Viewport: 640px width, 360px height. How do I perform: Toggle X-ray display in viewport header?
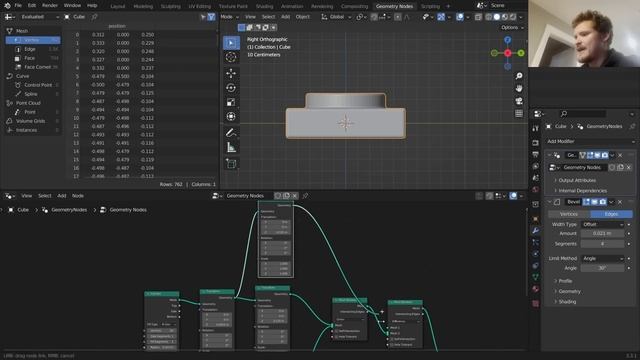[x=478, y=17]
